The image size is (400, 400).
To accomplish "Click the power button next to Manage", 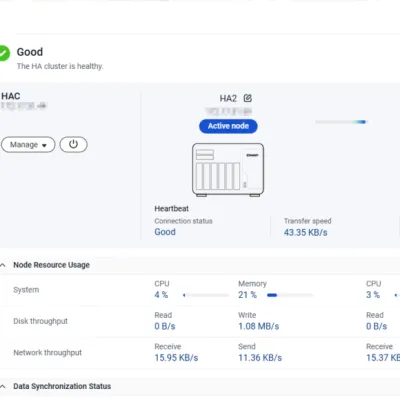I will [73, 145].
